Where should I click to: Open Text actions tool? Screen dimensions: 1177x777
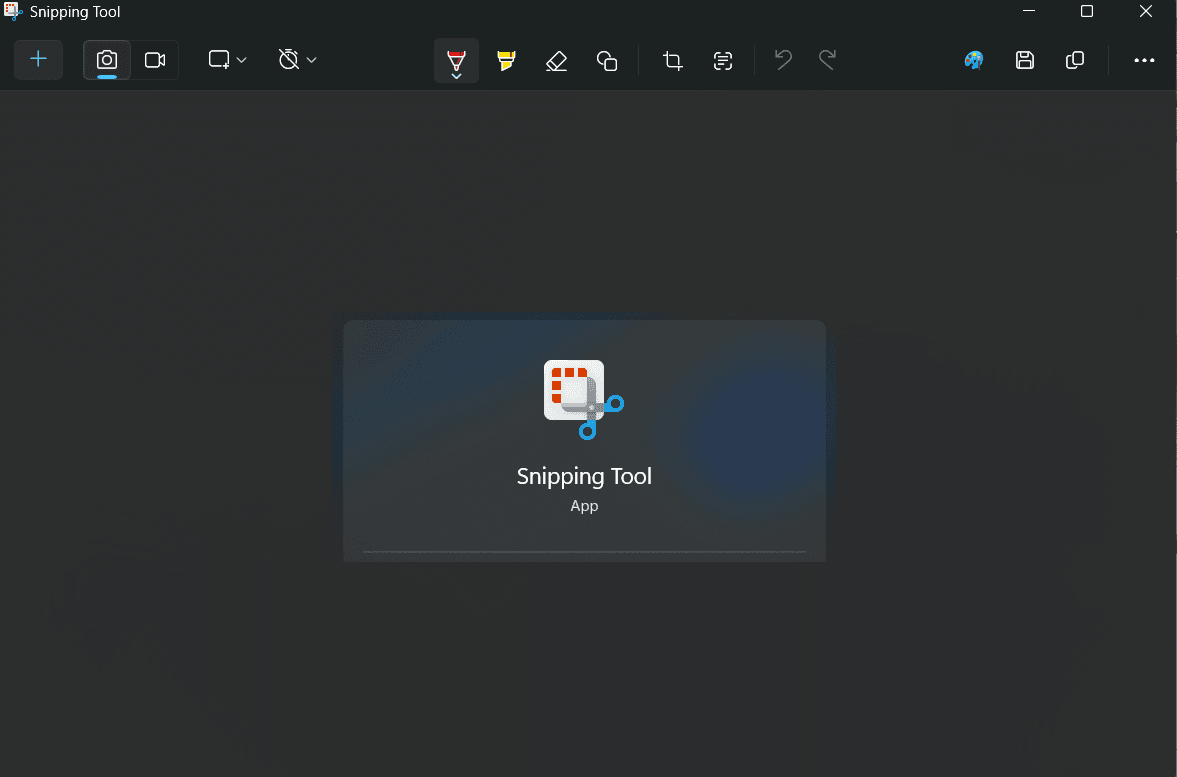click(x=723, y=60)
